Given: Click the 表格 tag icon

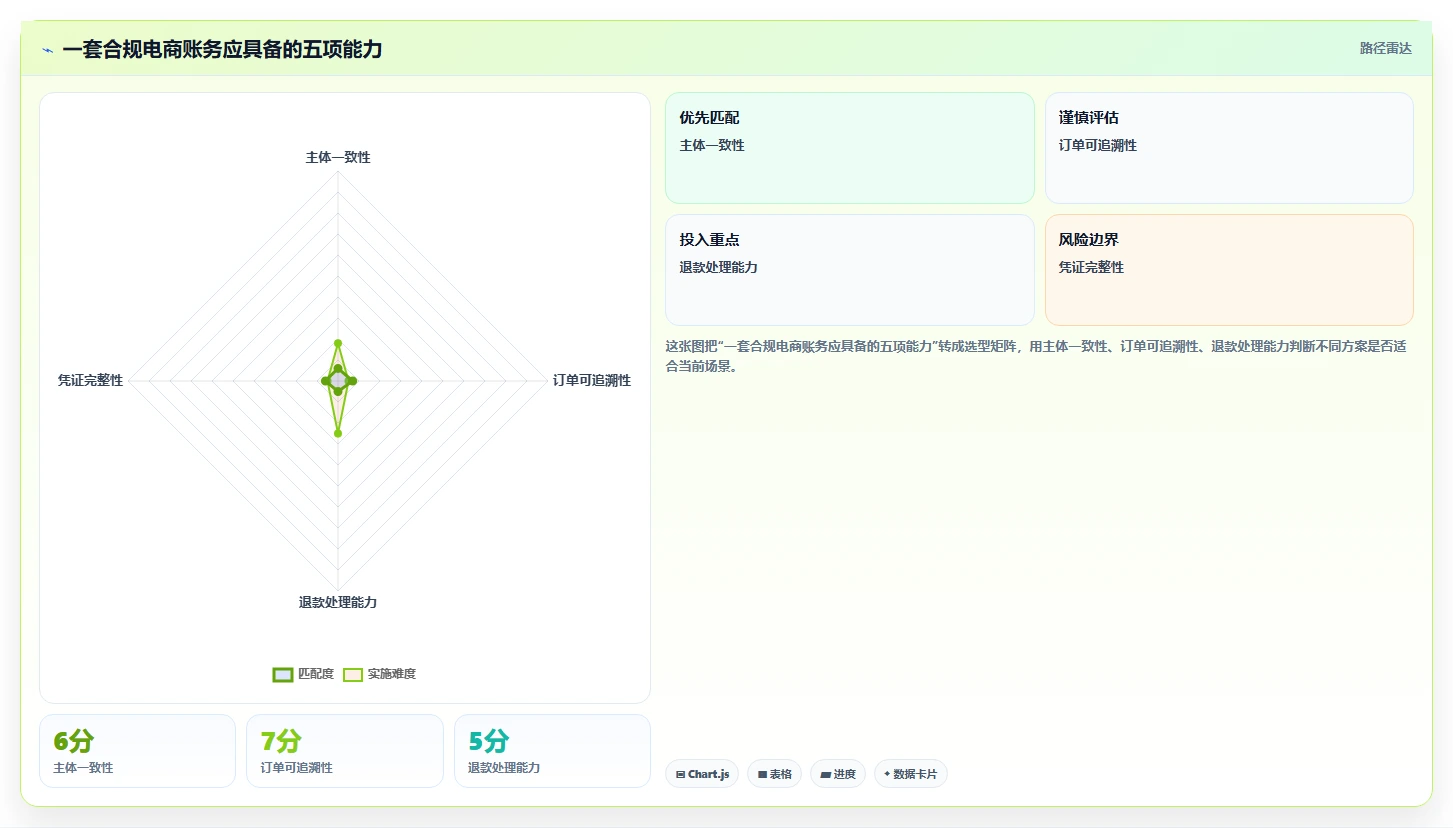Looking at the screenshot, I should click(762, 775).
